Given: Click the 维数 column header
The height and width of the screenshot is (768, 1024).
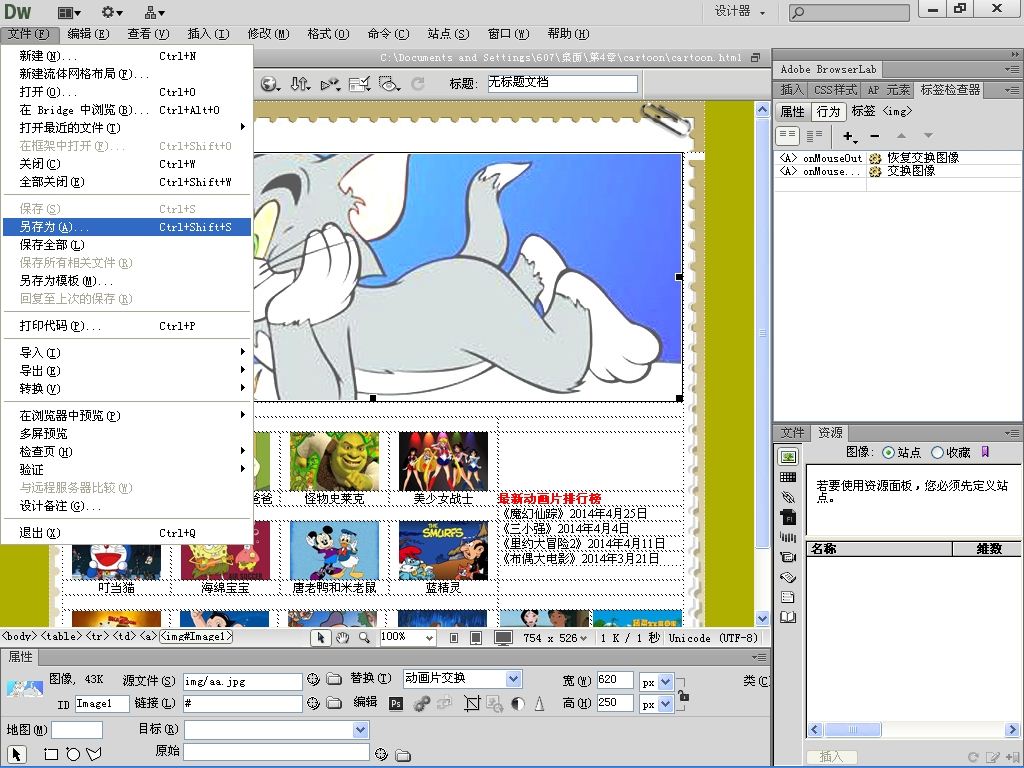Looking at the screenshot, I should 987,549.
